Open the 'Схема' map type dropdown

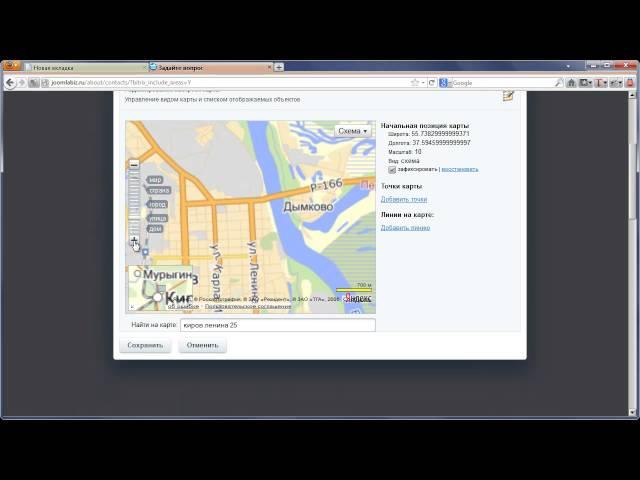353,131
